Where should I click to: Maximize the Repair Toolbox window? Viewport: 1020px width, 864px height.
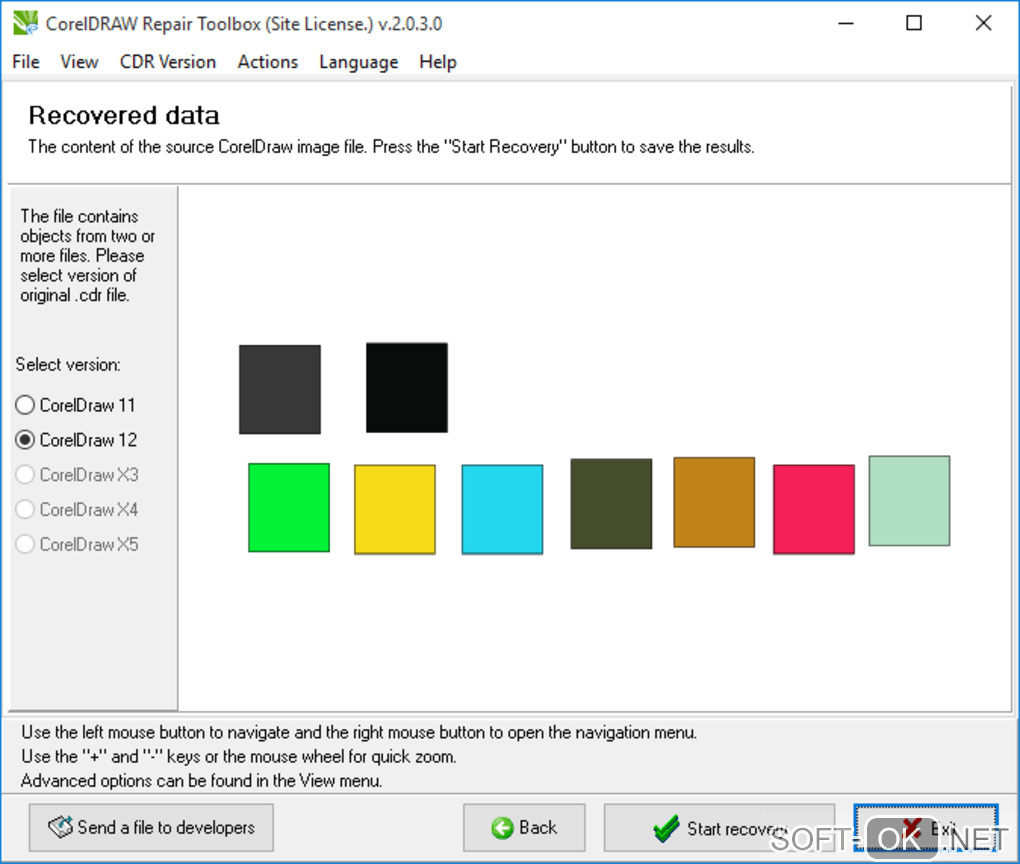click(914, 23)
